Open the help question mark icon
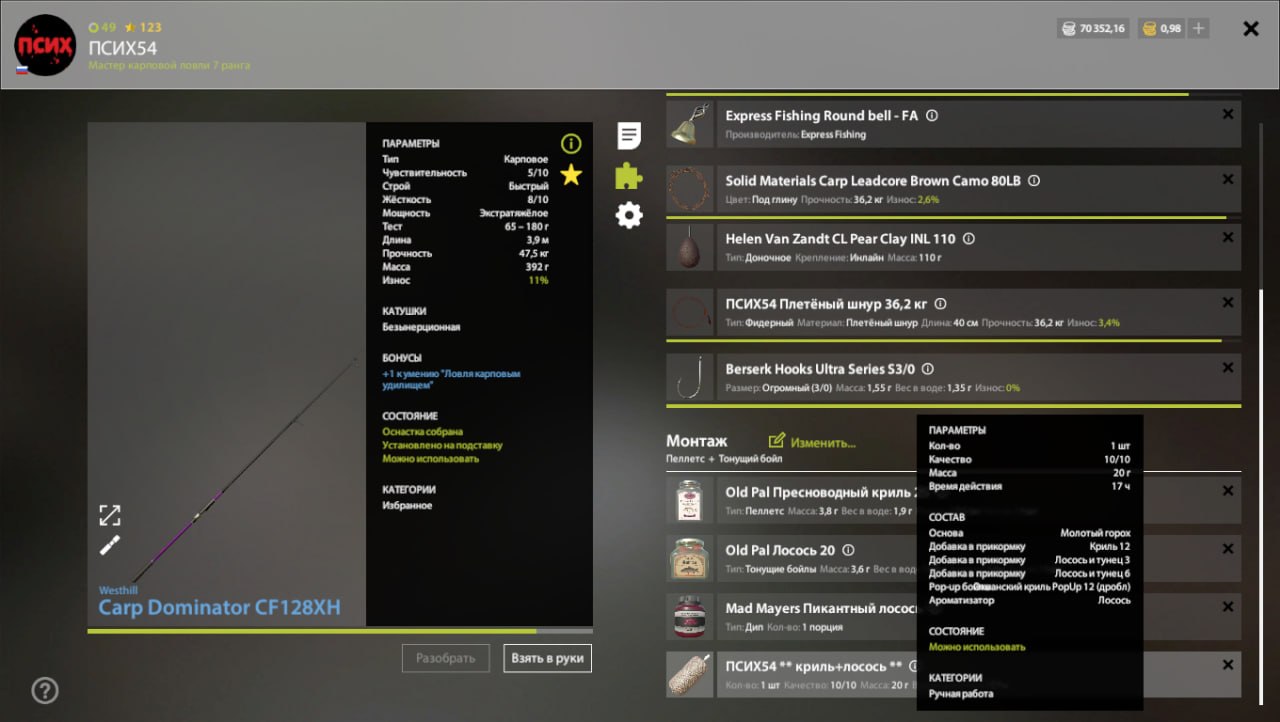The height and width of the screenshot is (722, 1280). pos(45,690)
